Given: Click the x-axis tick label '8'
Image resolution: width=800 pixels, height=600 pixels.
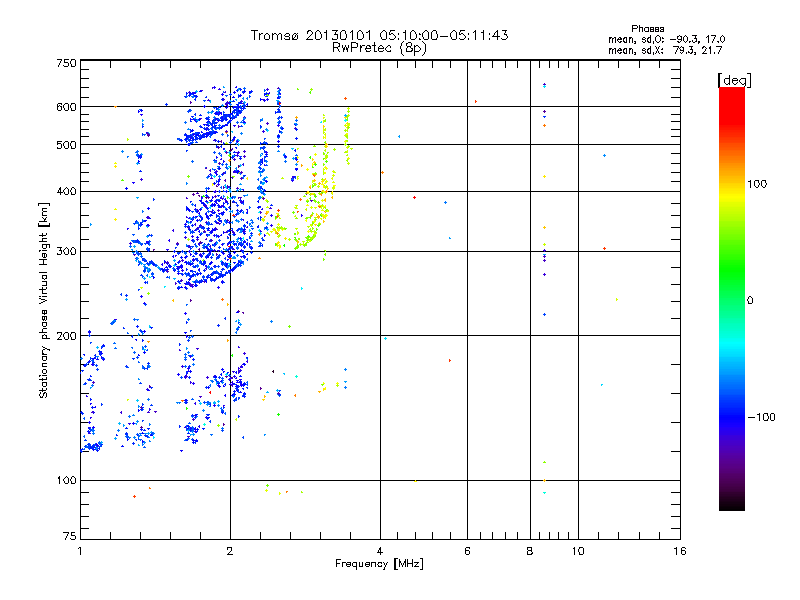Looking at the screenshot, I should 530,551.
